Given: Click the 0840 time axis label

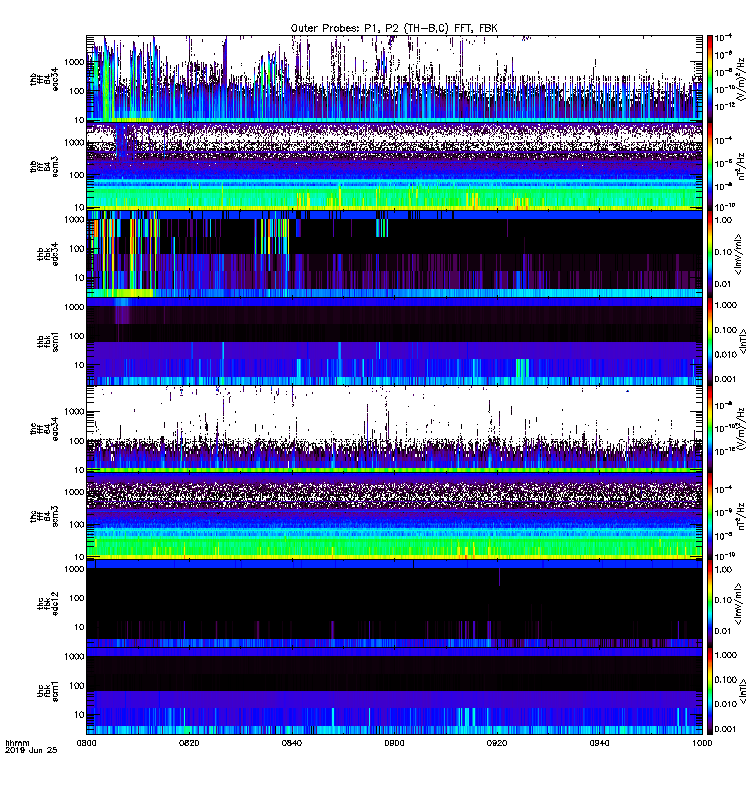Looking at the screenshot, I should coord(291,743).
